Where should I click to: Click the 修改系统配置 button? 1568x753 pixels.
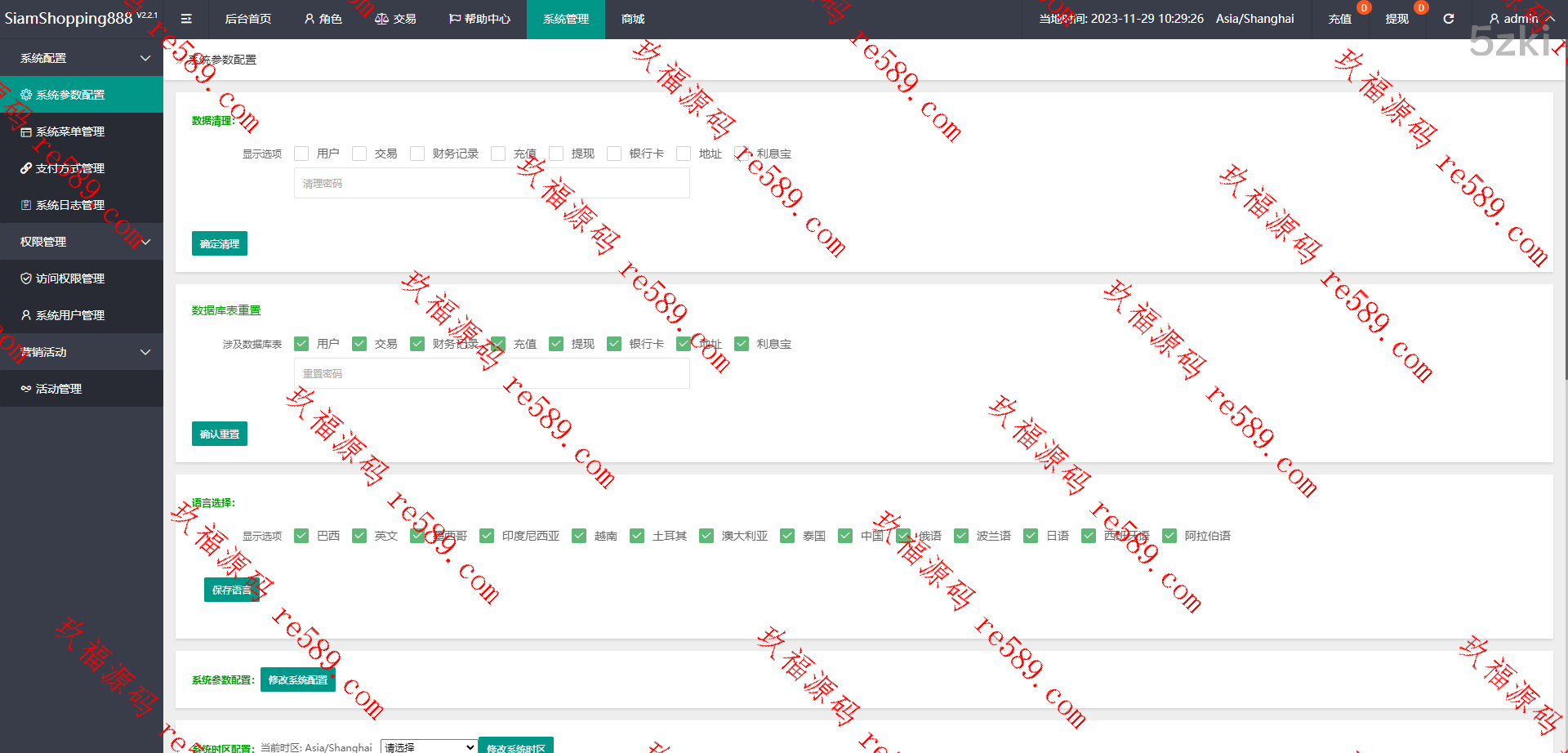coord(297,679)
